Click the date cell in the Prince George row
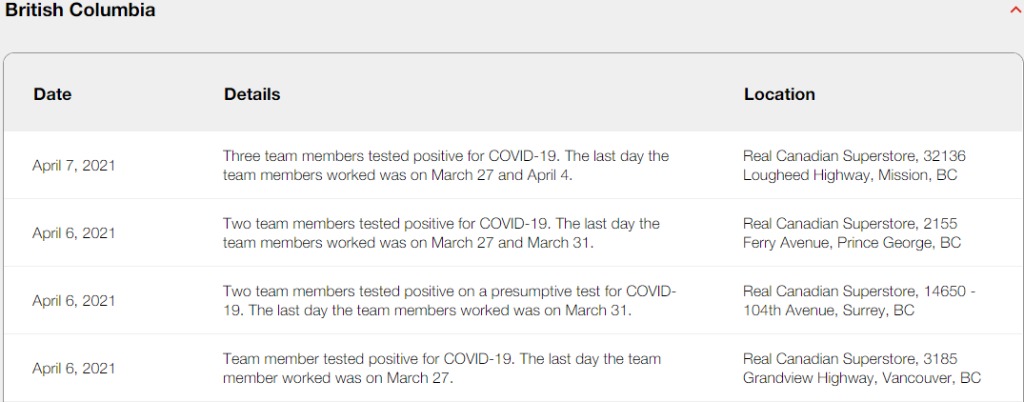This screenshot has height=402, width=1024. (x=74, y=234)
